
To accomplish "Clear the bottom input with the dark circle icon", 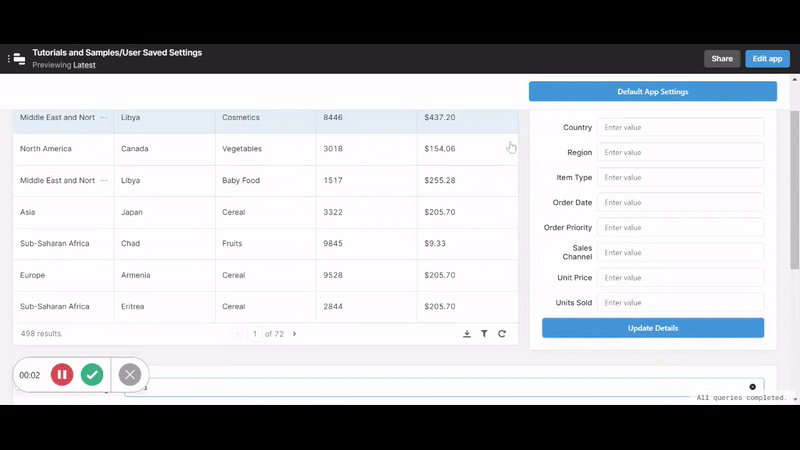I will (x=753, y=387).
